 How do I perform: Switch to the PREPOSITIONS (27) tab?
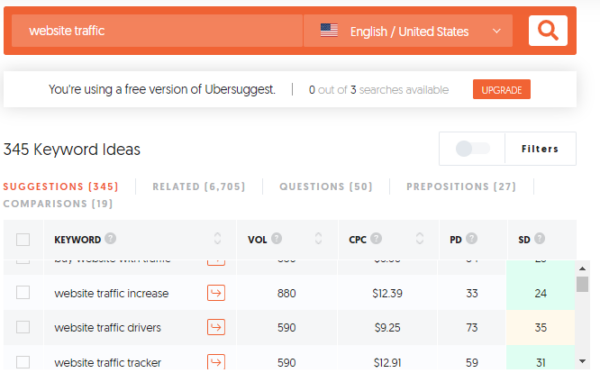(x=461, y=186)
